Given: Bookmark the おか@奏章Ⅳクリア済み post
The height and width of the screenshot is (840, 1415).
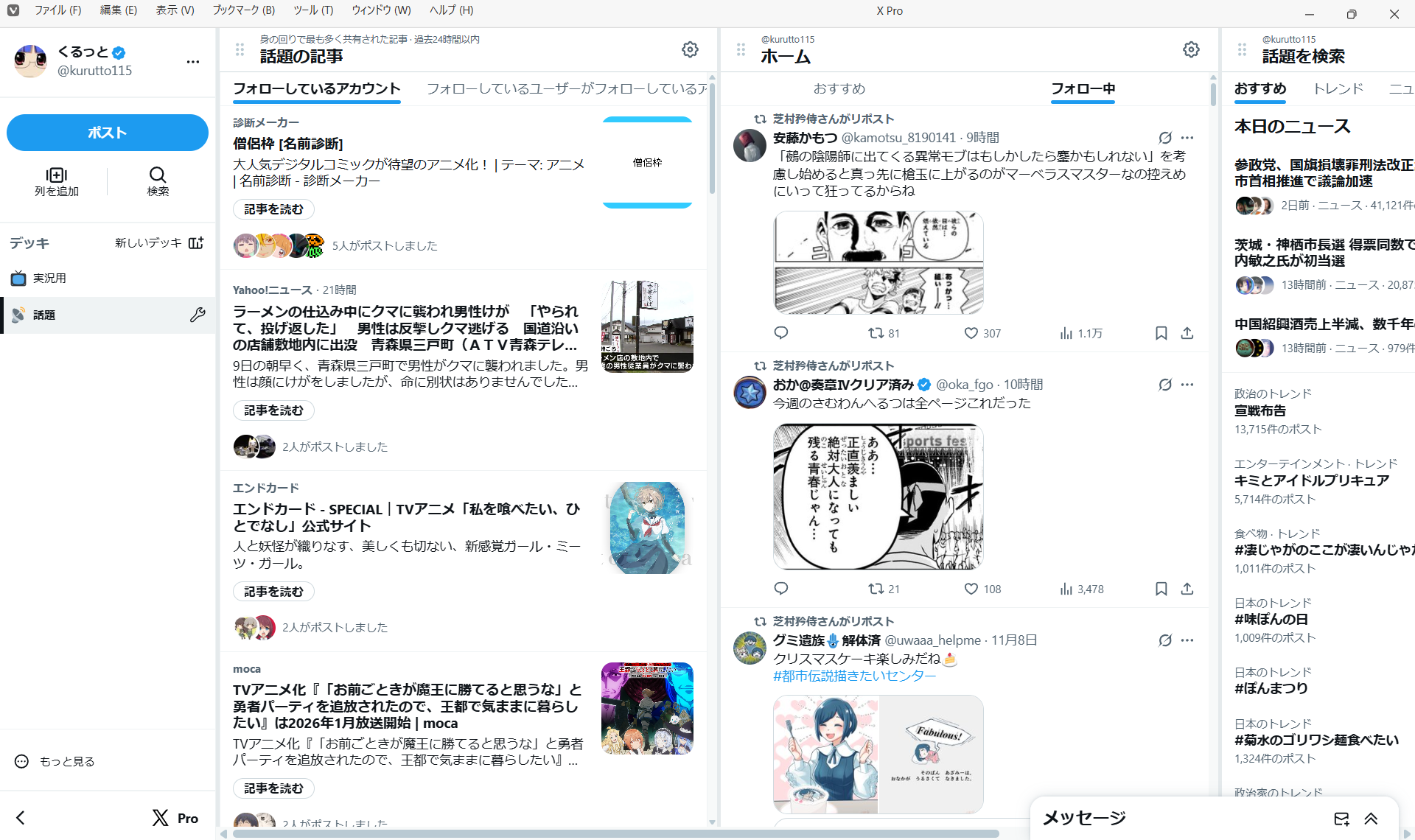Looking at the screenshot, I should 1161,589.
